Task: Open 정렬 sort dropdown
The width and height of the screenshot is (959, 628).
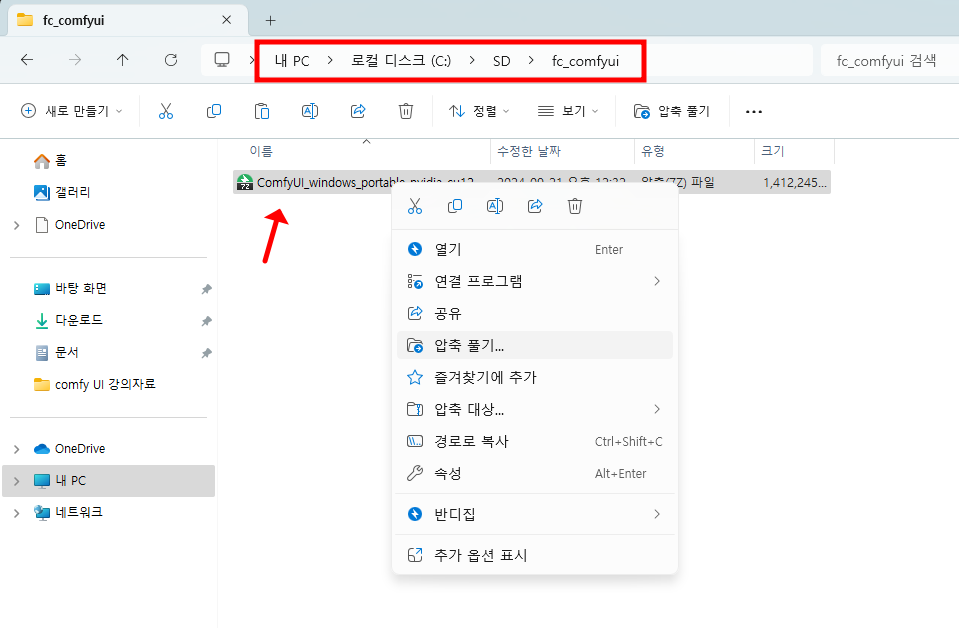Action: pyautogui.click(x=479, y=111)
